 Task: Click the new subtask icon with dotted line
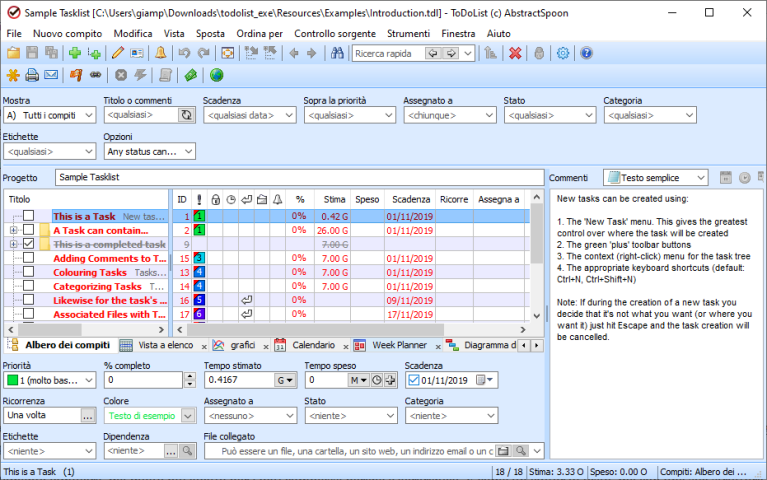coord(94,53)
